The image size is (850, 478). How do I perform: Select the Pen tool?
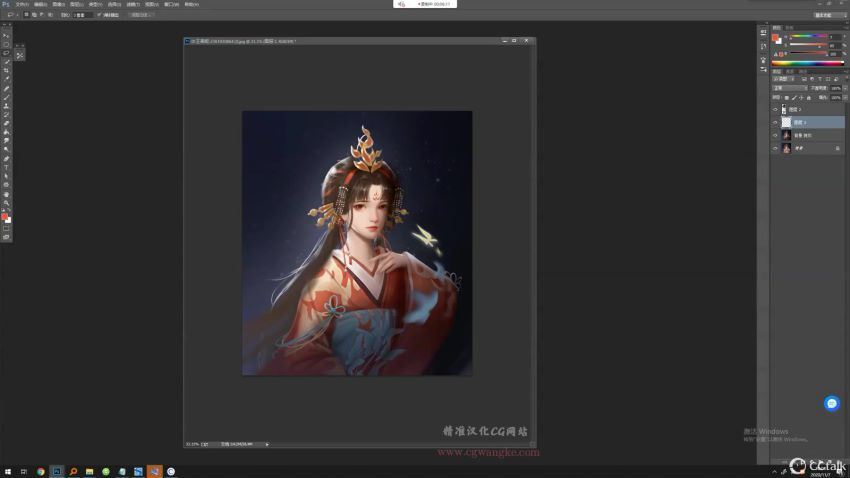[x=7, y=158]
